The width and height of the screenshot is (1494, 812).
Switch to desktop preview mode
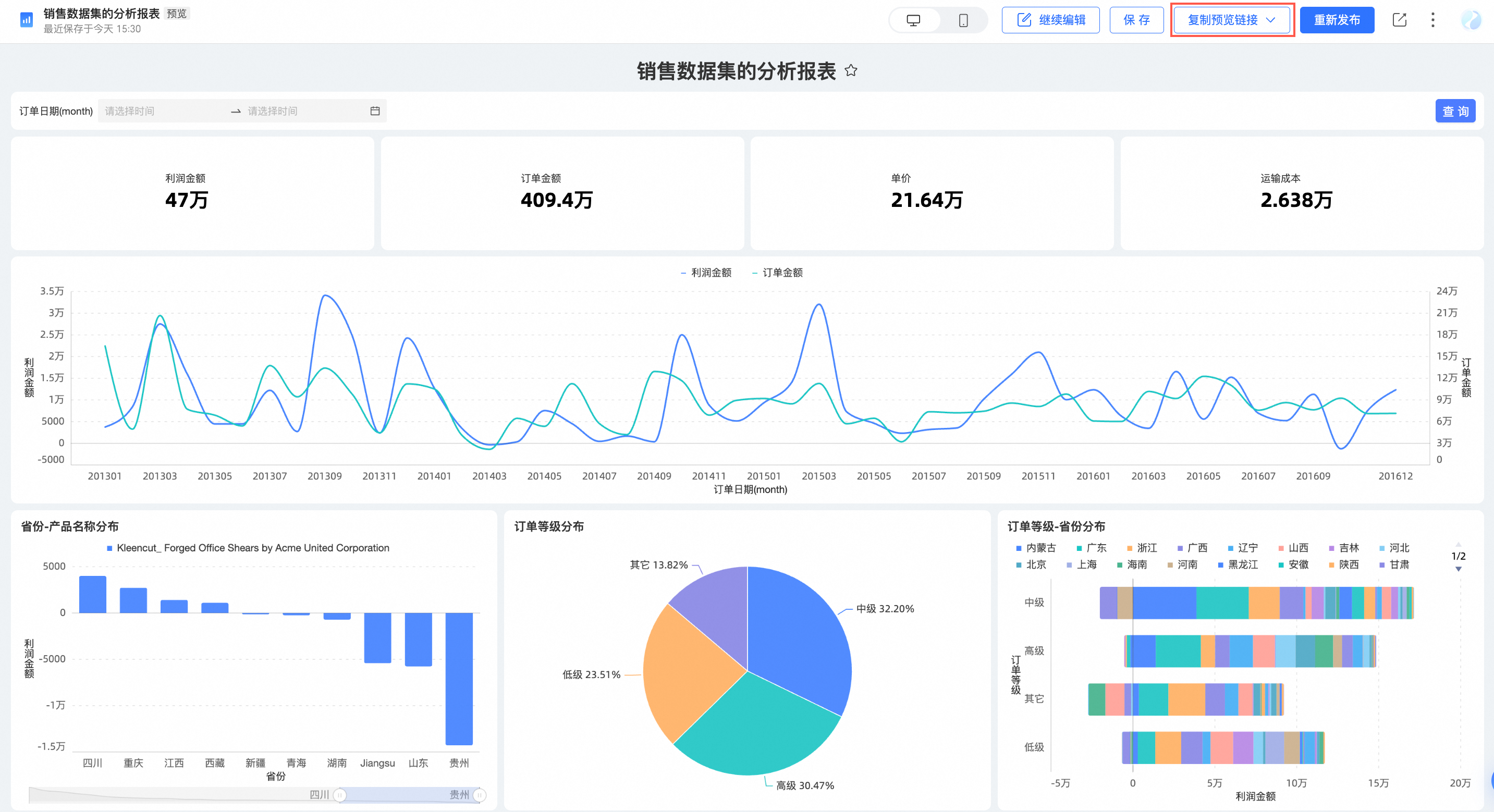[x=913, y=20]
